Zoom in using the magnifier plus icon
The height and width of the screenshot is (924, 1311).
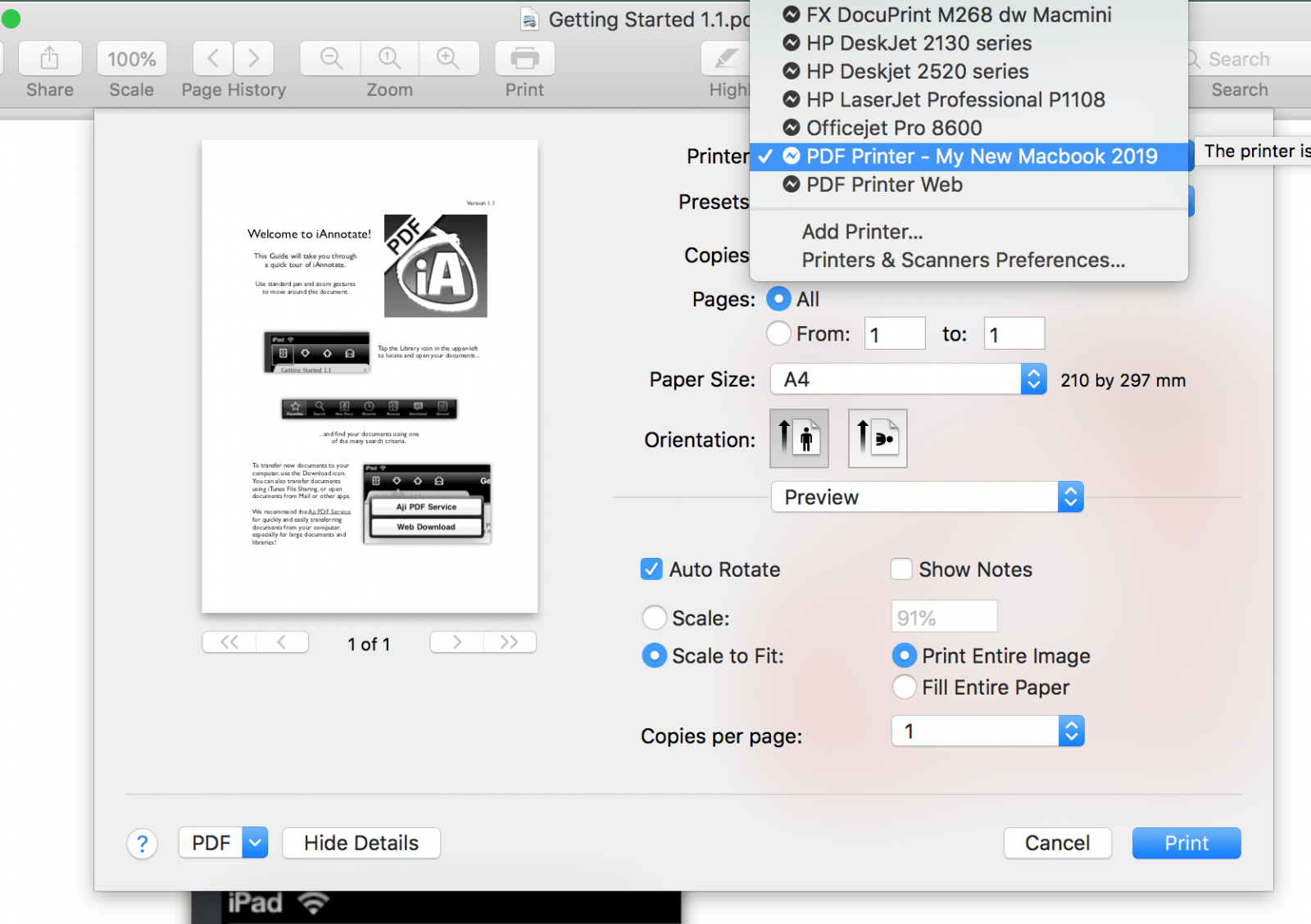point(449,58)
